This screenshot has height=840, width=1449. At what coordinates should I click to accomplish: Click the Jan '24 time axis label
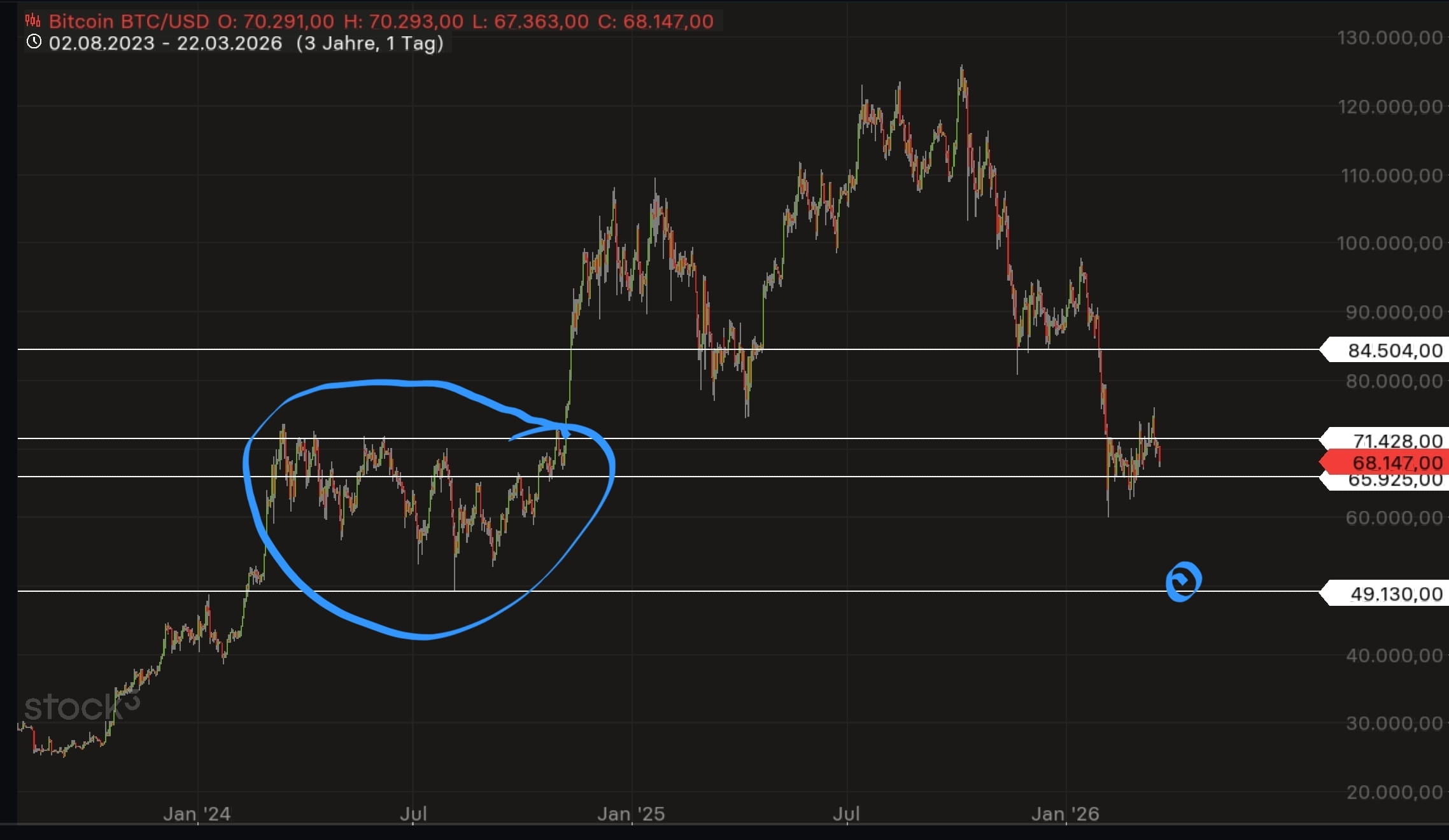tap(197, 814)
